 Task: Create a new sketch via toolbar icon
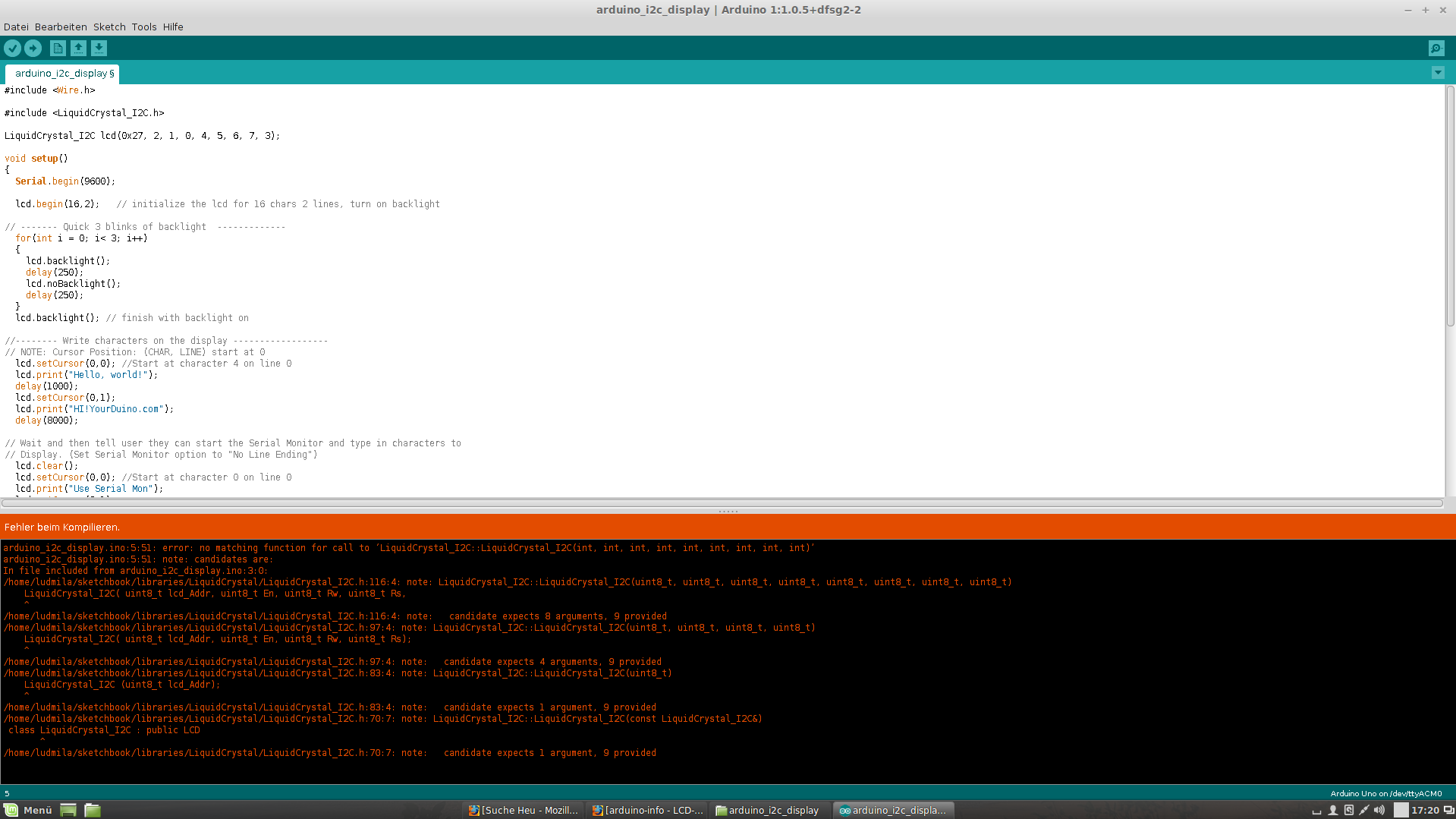coord(58,49)
